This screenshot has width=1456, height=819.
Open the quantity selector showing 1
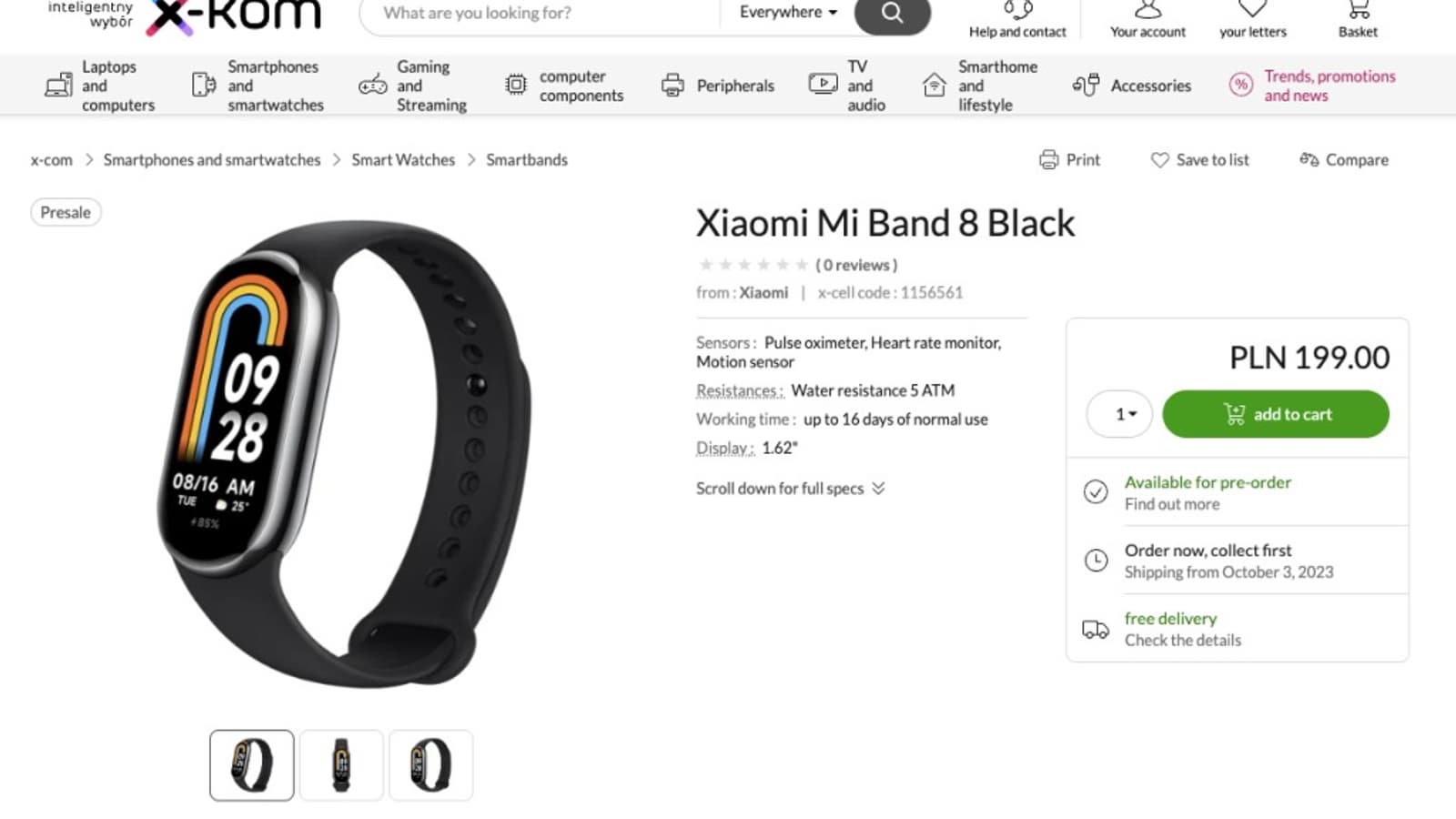[1120, 414]
